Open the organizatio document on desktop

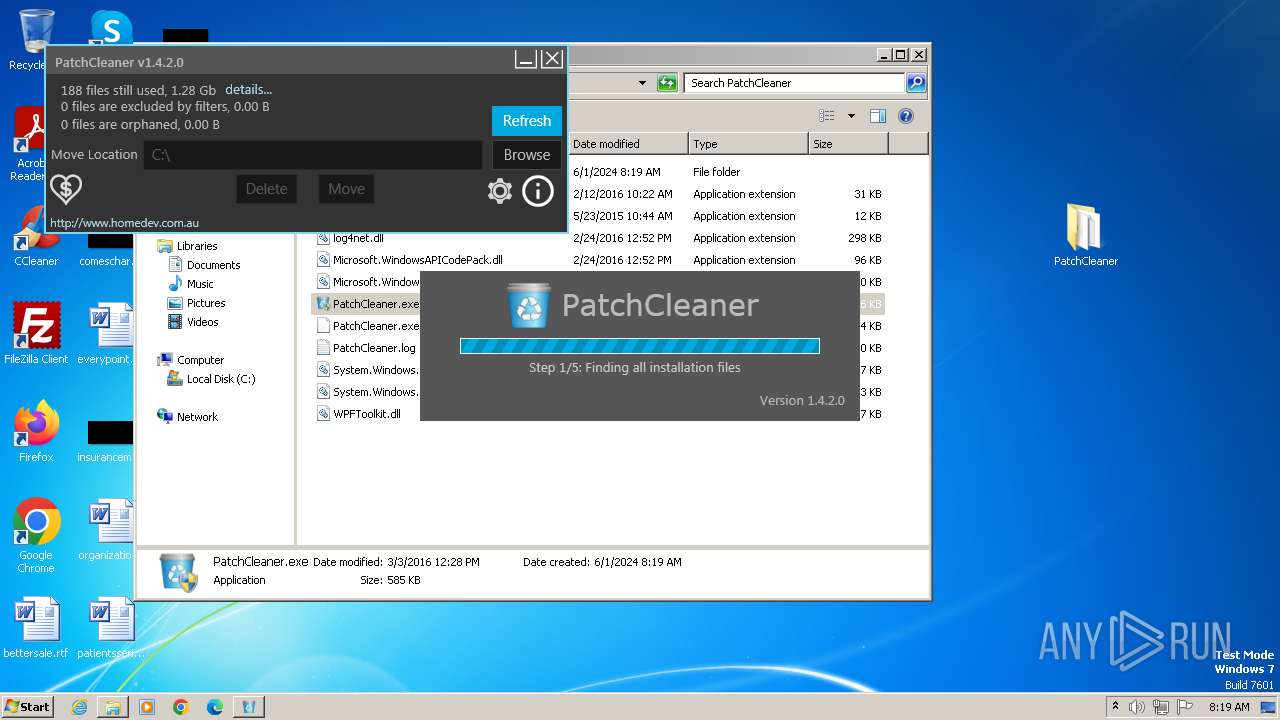click(106, 530)
